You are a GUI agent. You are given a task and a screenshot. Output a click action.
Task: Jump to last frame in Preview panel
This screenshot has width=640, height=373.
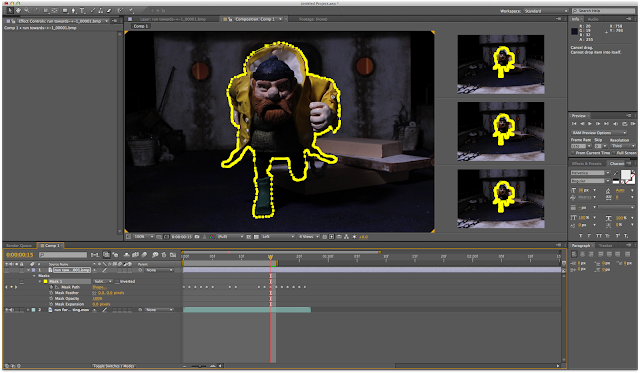607,124
